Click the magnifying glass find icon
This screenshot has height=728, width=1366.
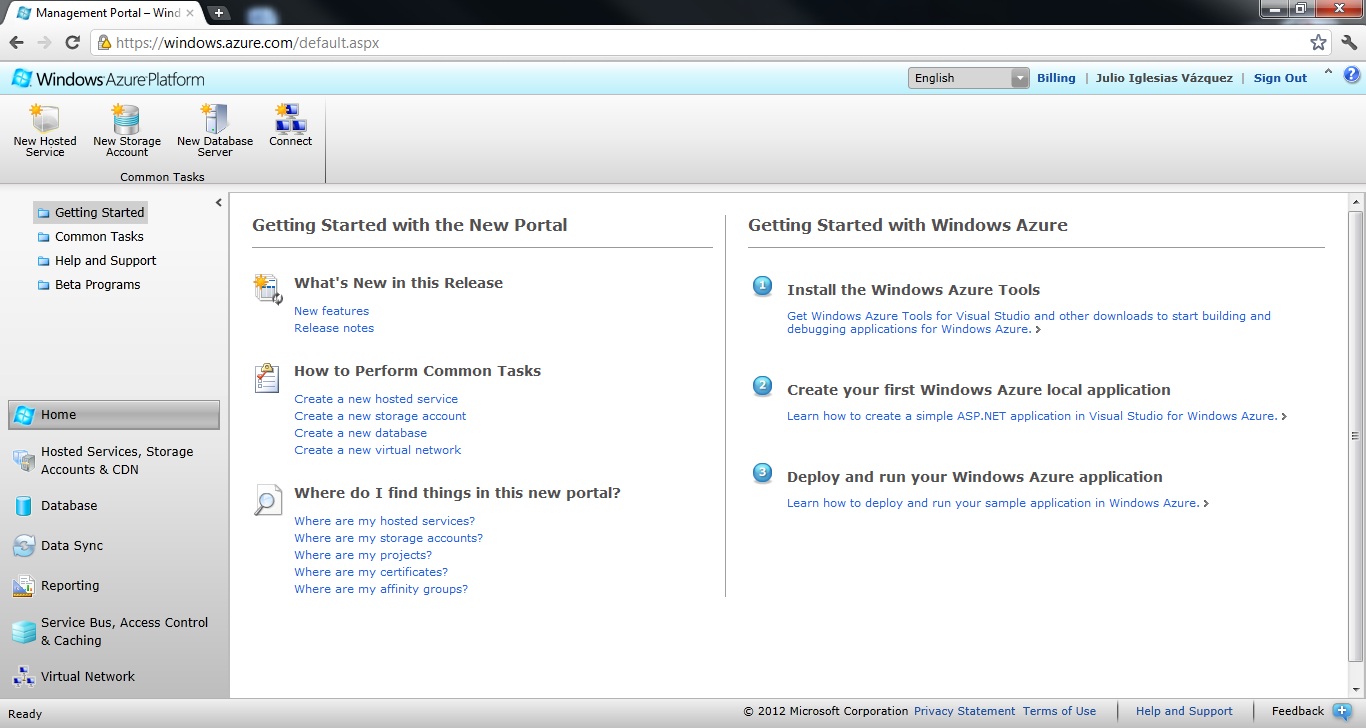point(268,500)
